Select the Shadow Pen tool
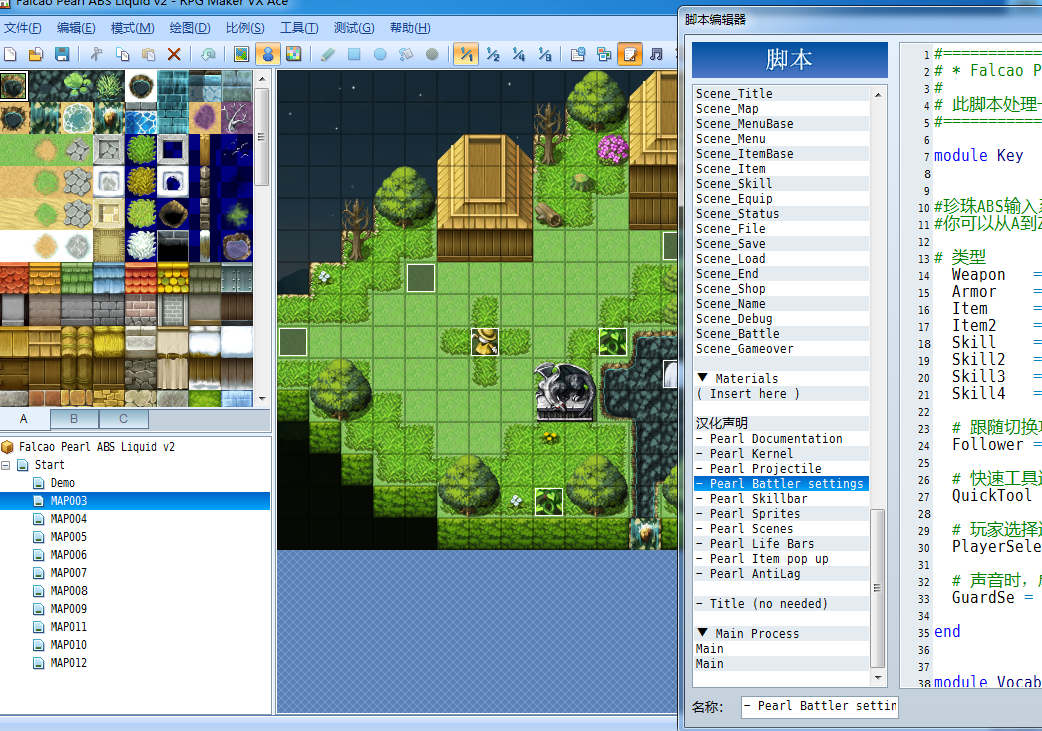The height and width of the screenshot is (731, 1042). click(432, 54)
